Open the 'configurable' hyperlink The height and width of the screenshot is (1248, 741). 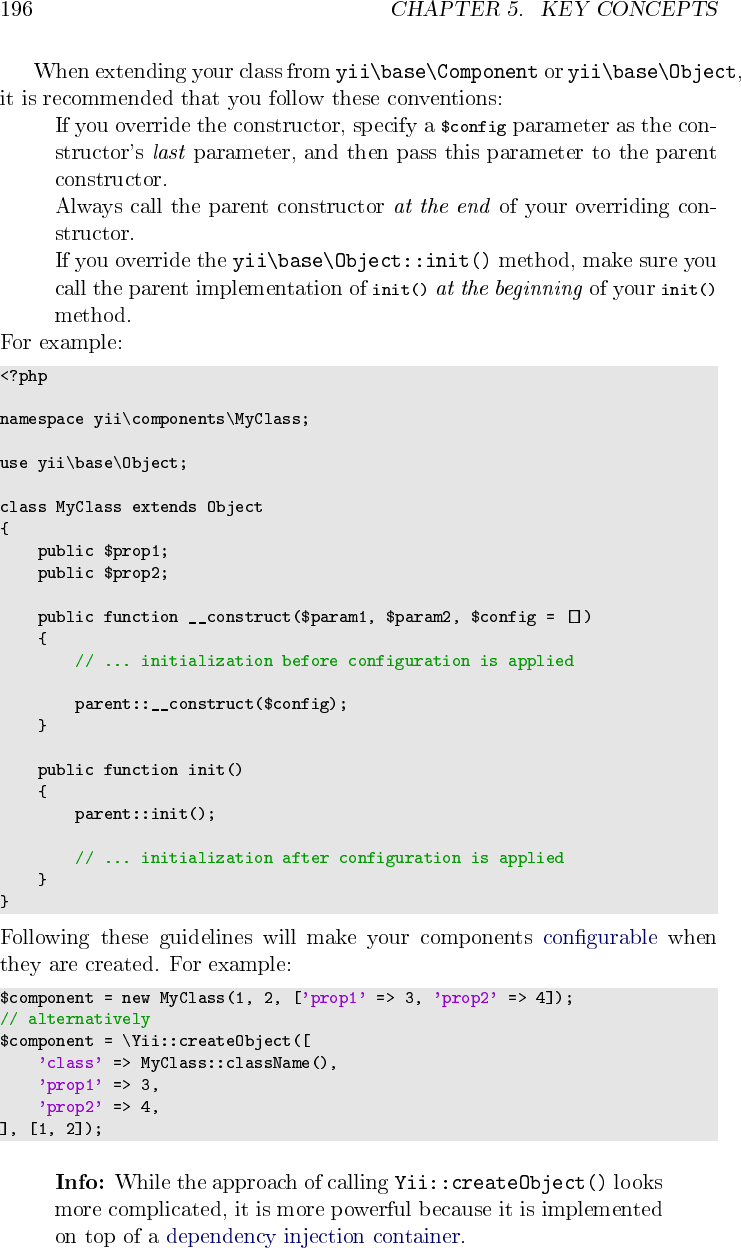click(600, 938)
